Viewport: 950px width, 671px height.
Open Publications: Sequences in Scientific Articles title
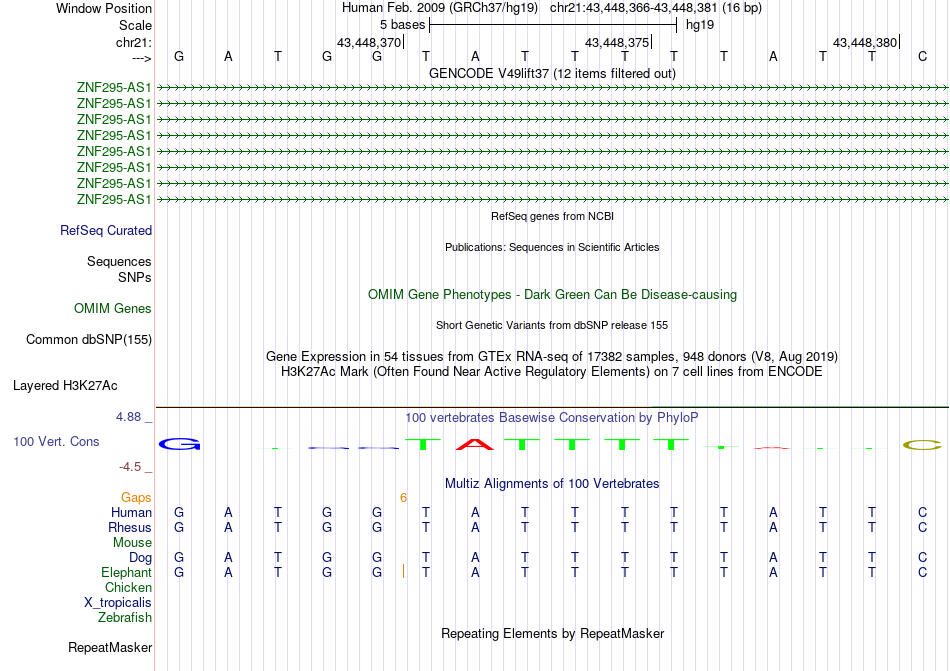click(x=552, y=247)
